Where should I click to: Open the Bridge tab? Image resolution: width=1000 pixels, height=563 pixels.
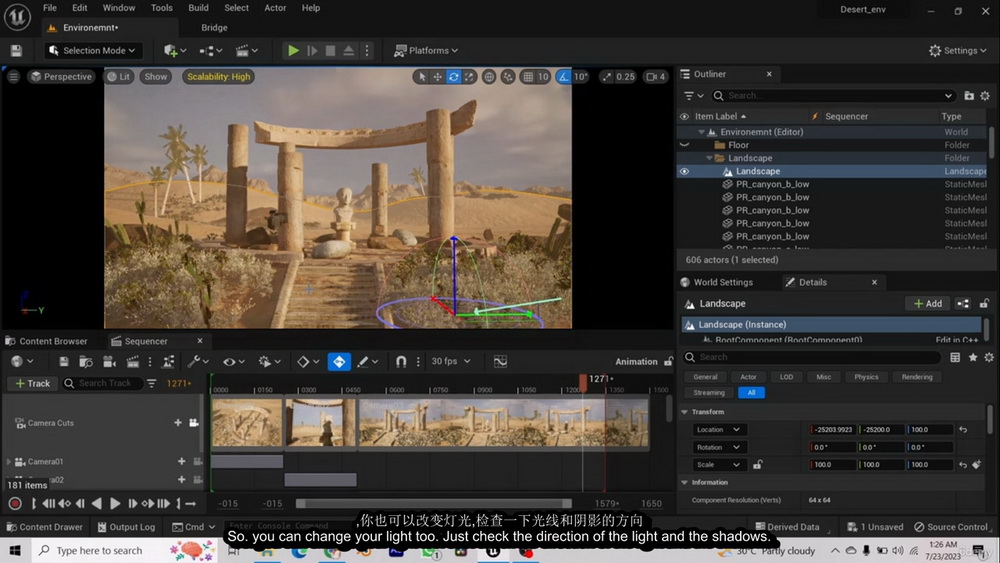[214, 27]
